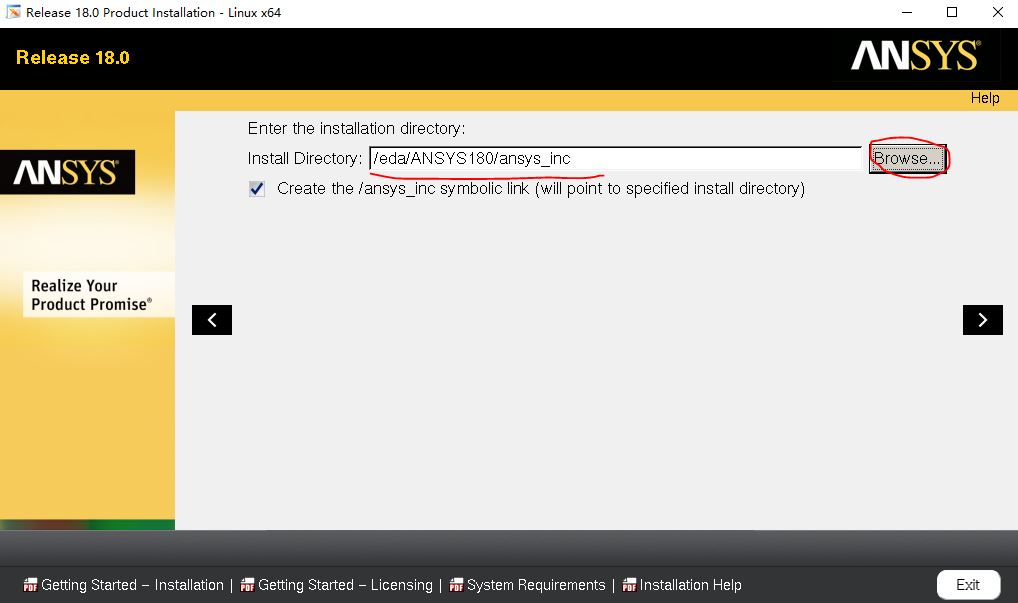Open Getting Started – Installation PDF link

tap(132, 585)
